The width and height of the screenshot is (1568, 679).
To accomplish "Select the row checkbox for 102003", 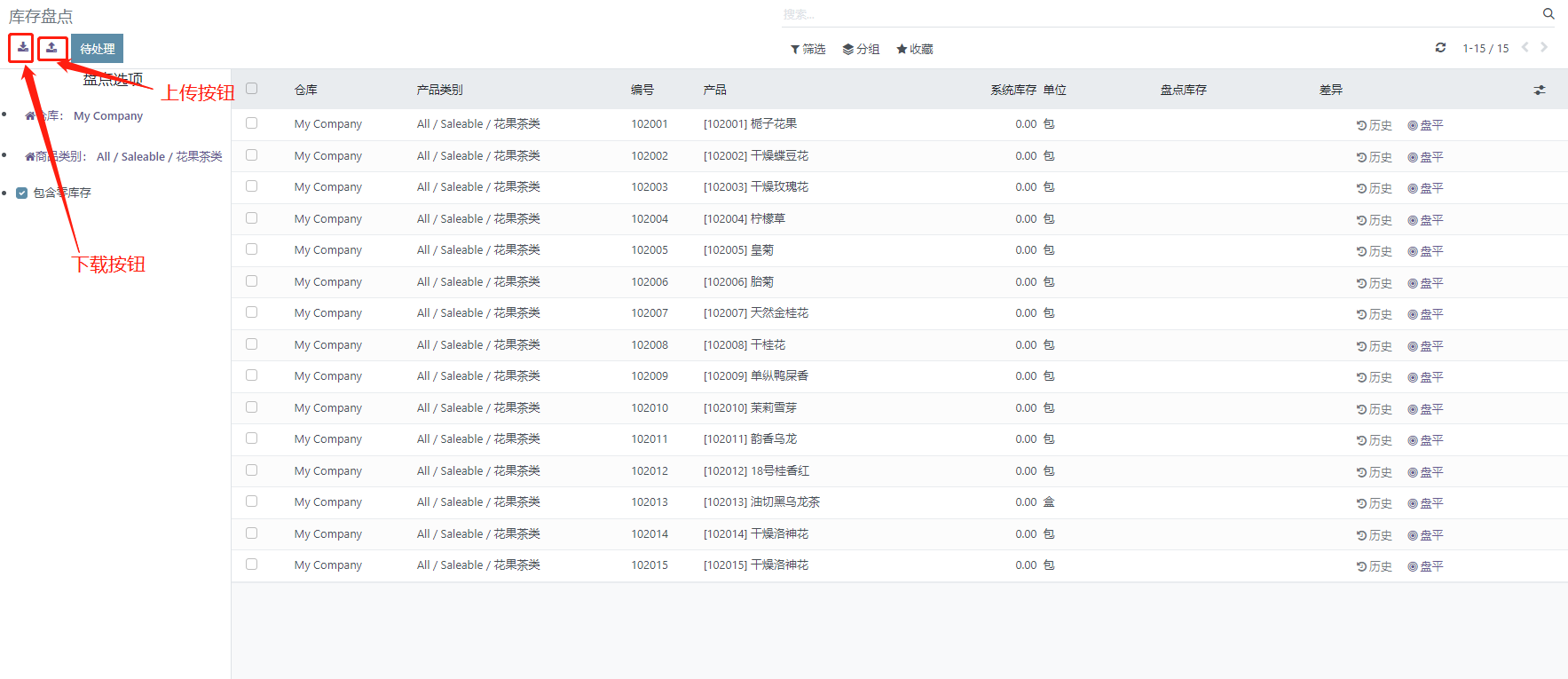I will coord(252,186).
